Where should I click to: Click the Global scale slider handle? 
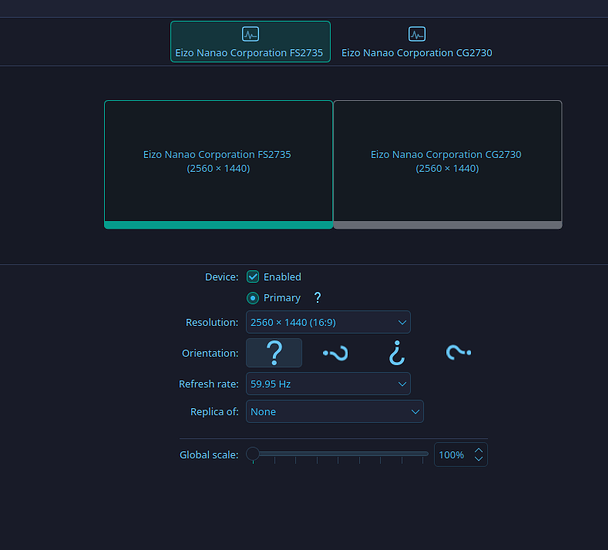click(x=253, y=454)
